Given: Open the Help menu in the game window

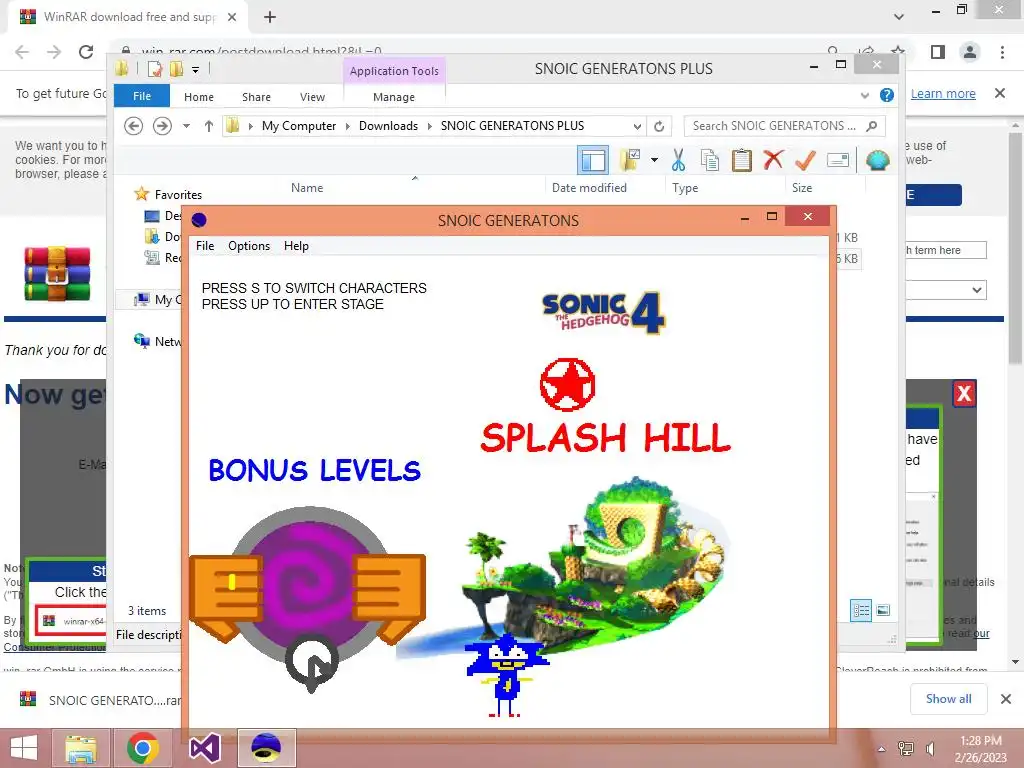Looking at the screenshot, I should pyautogui.click(x=296, y=246).
